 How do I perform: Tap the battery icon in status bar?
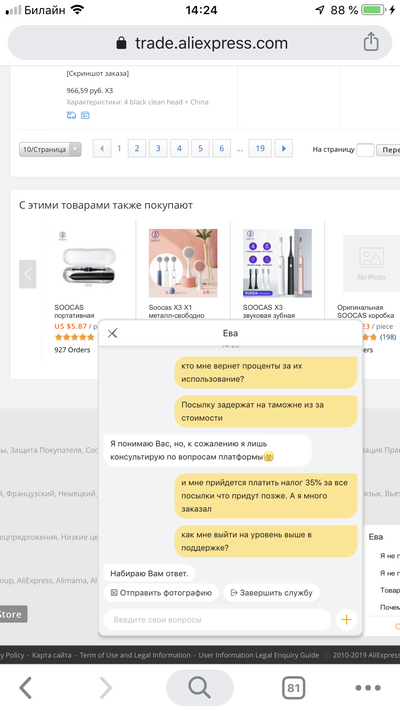pyautogui.click(x=373, y=10)
